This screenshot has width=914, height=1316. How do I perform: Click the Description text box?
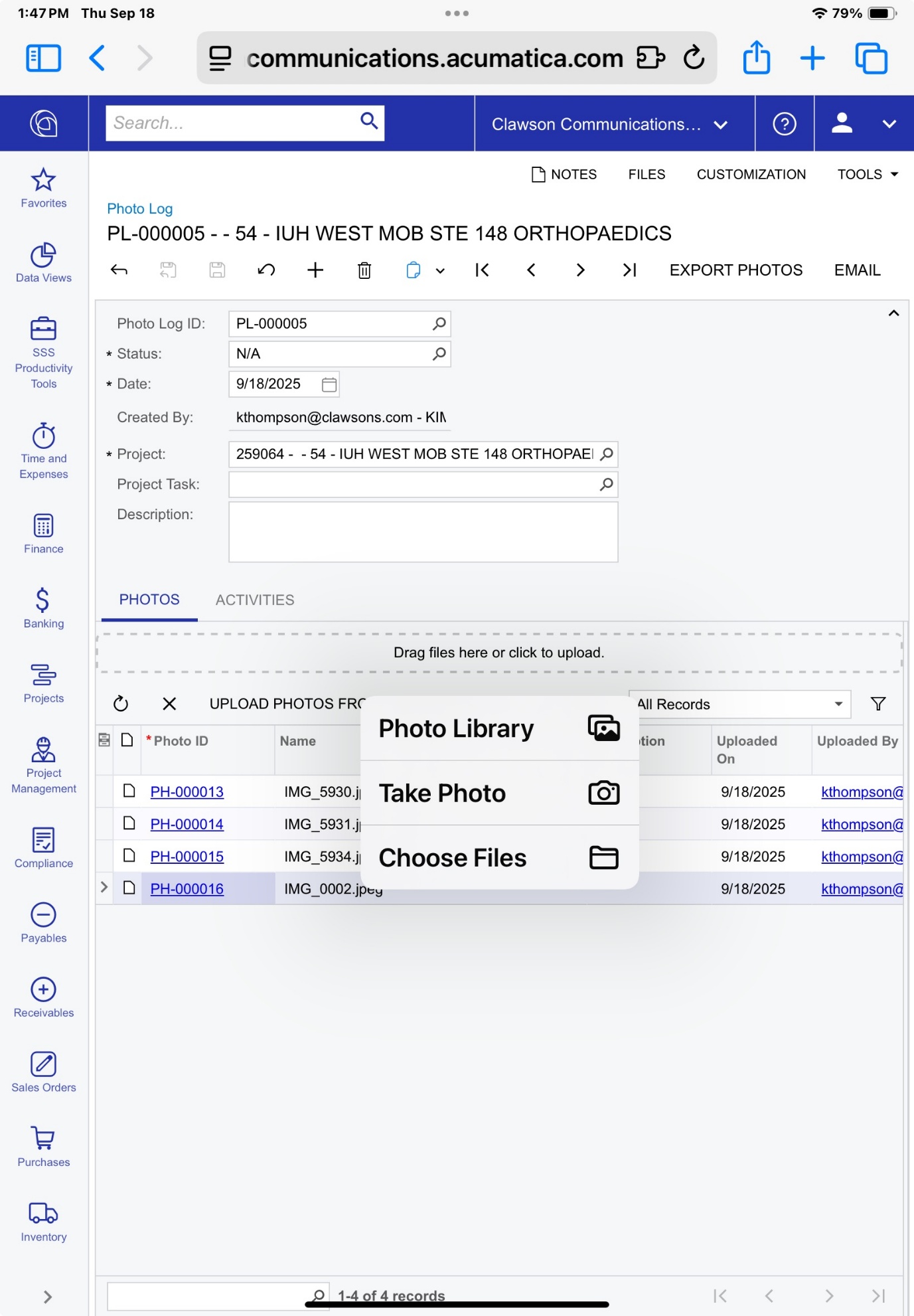pyautogui.click(x=423, y=532)
